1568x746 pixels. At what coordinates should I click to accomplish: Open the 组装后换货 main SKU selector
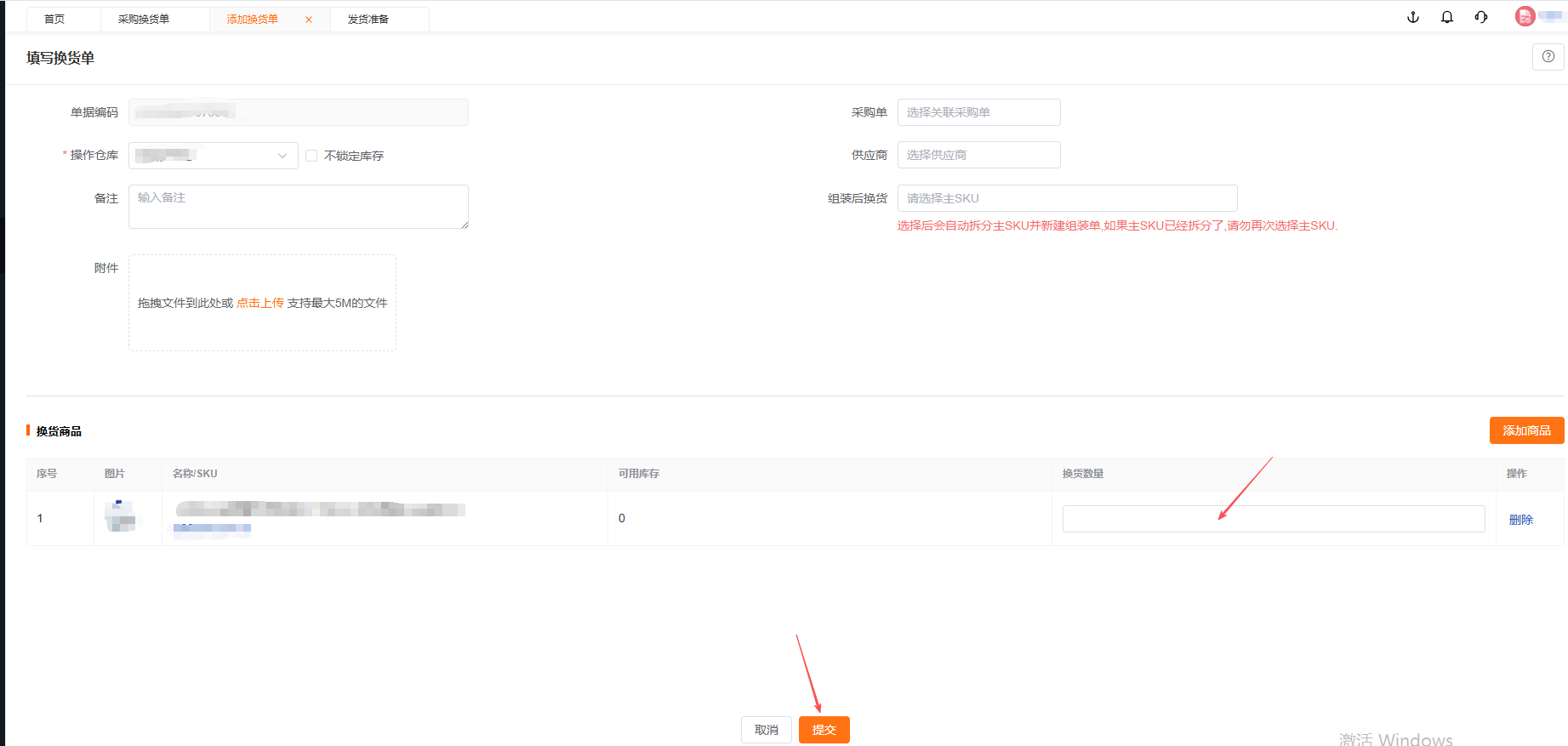coord(1067,198)
